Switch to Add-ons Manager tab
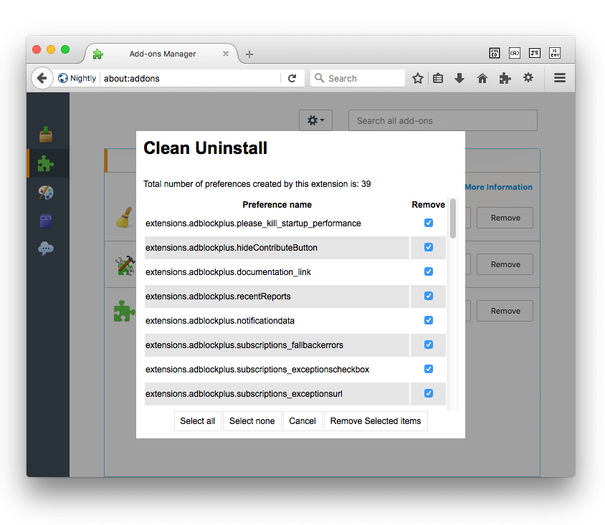The height and width of the screenshot is (525, 605). pos(162,54)
